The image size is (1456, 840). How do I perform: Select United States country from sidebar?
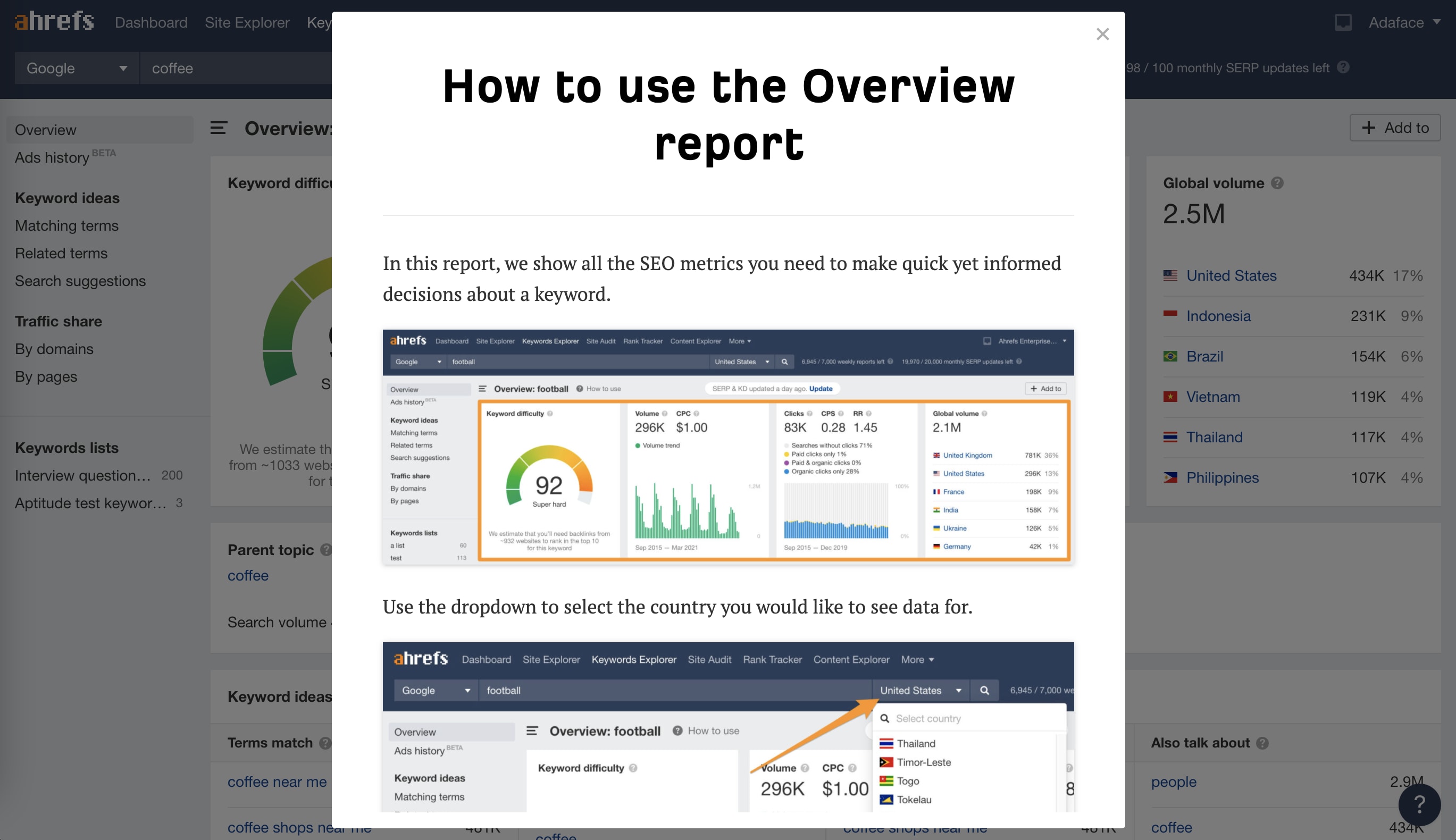pos(1231,275)
